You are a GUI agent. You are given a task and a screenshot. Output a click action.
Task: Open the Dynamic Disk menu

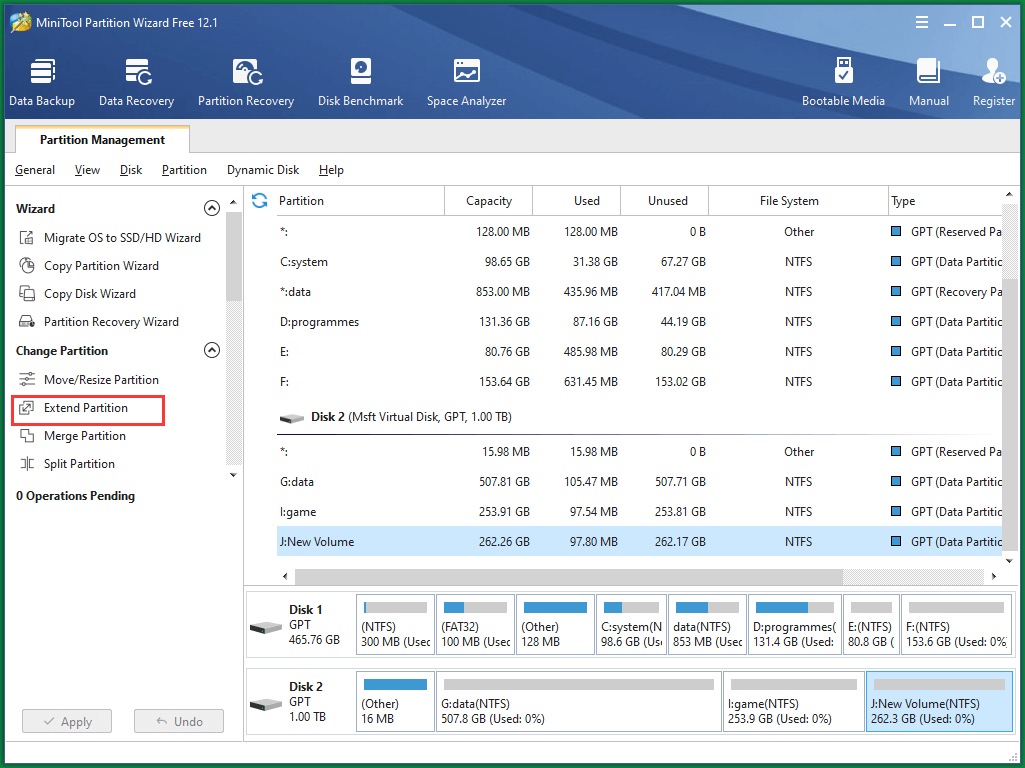pos(263,170)
